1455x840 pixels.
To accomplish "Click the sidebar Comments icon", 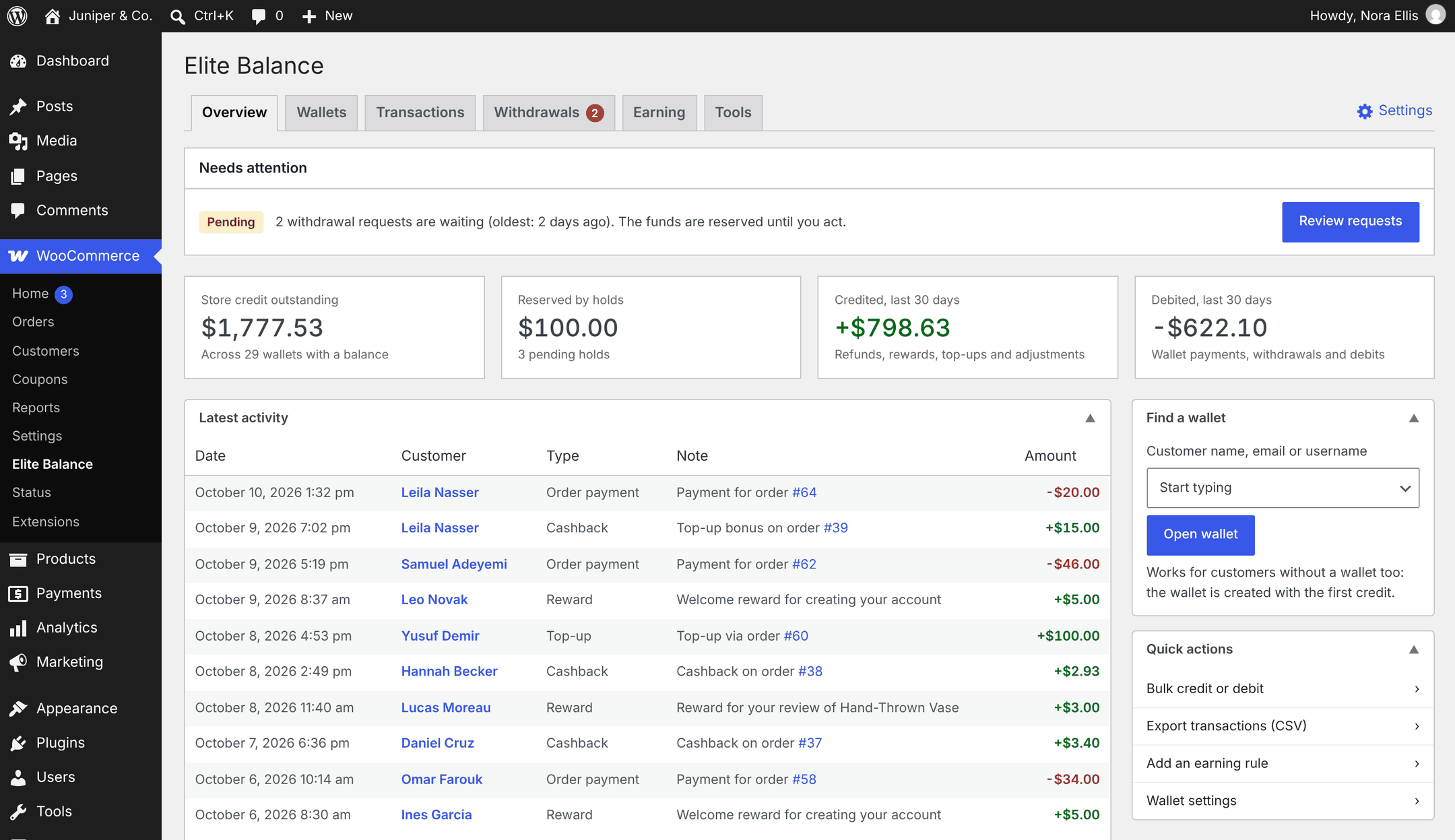I will [18, 210].
